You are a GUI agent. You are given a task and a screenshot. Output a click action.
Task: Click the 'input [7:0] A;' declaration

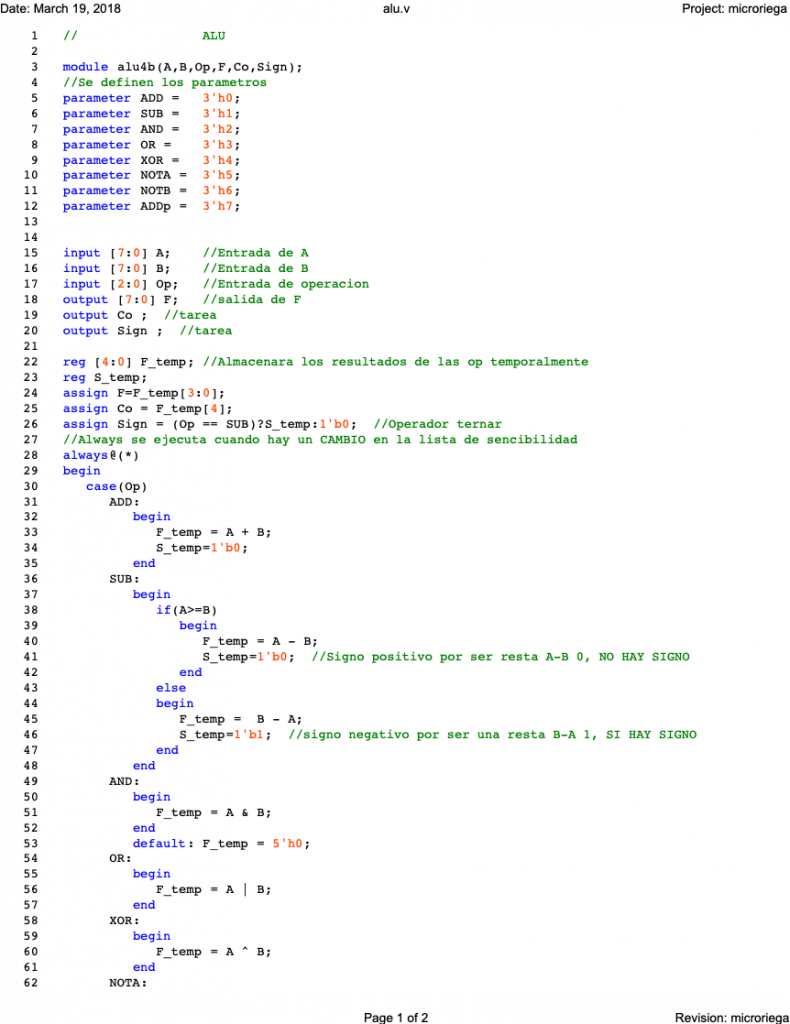pos(116,253)
